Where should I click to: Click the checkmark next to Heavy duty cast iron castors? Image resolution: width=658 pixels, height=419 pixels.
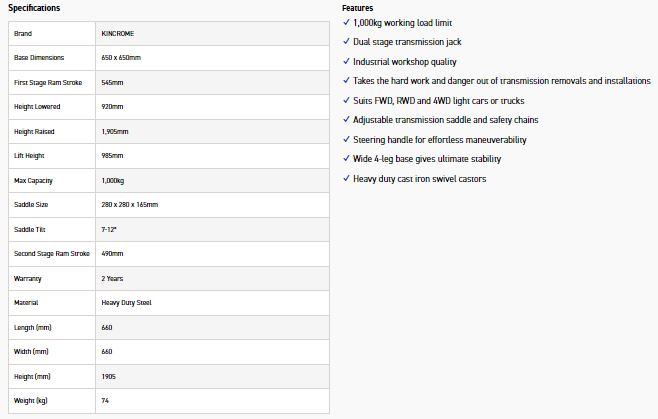click(x=347, y=178)
